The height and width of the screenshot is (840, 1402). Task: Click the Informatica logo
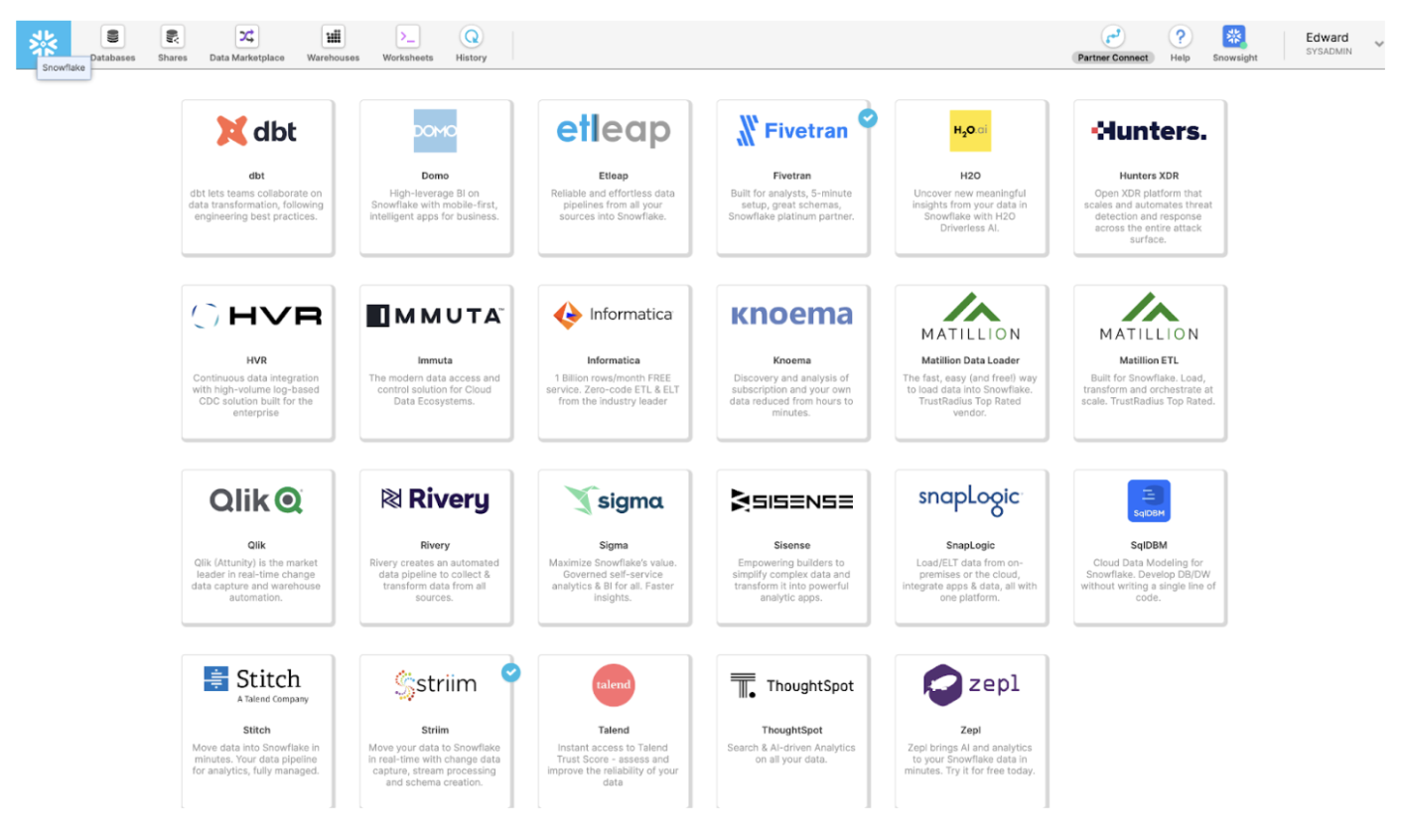click(614, 315)
